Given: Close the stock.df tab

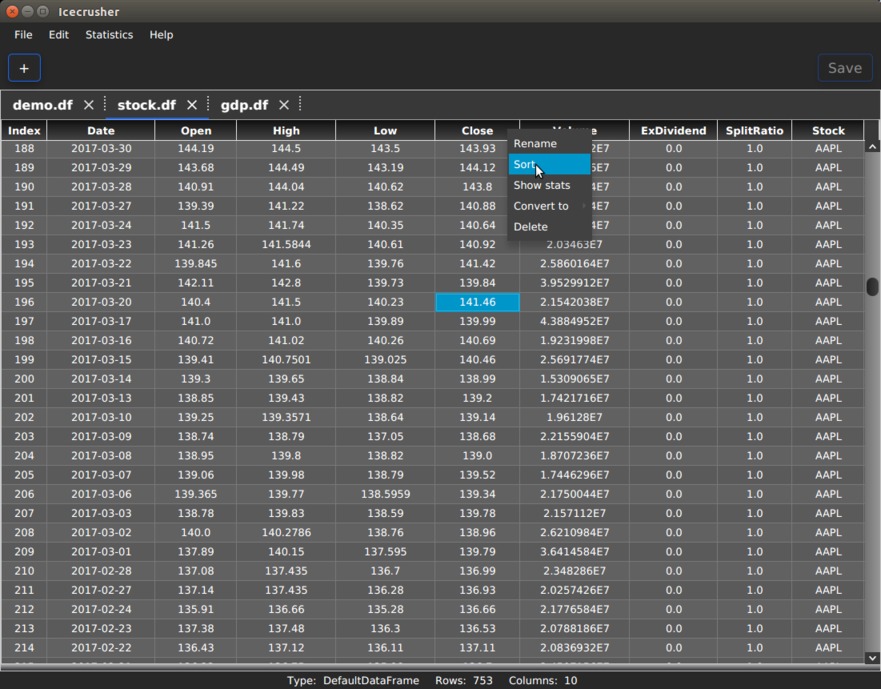Looking at the screenshot, I should [x=192, y=105].
